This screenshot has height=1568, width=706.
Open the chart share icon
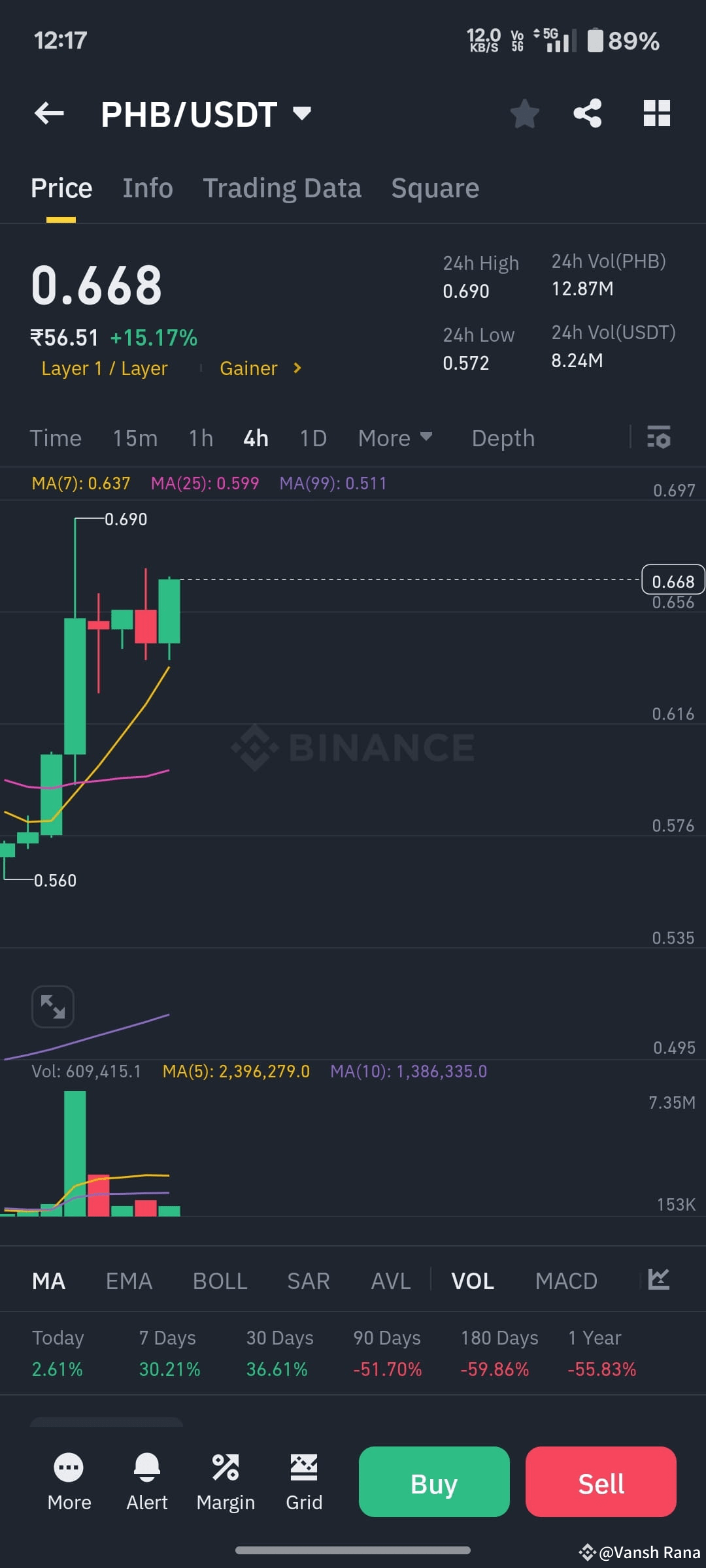(x=586, y=113)
